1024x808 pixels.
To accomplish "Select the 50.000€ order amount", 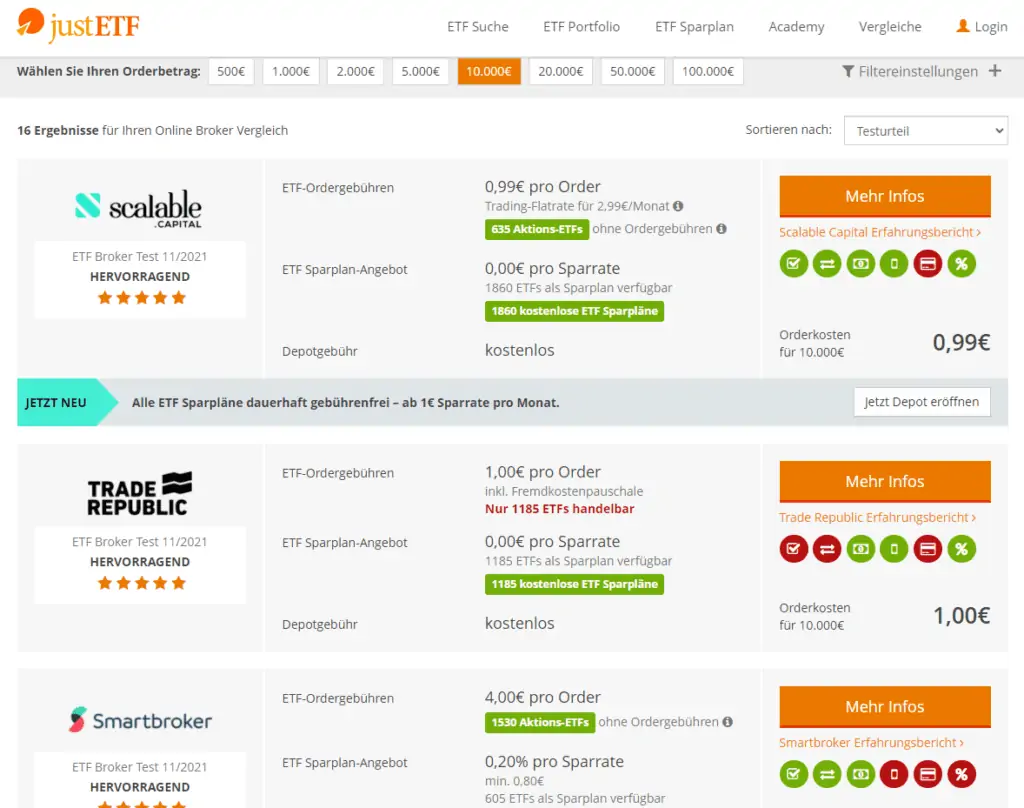I will click(632, 71).
